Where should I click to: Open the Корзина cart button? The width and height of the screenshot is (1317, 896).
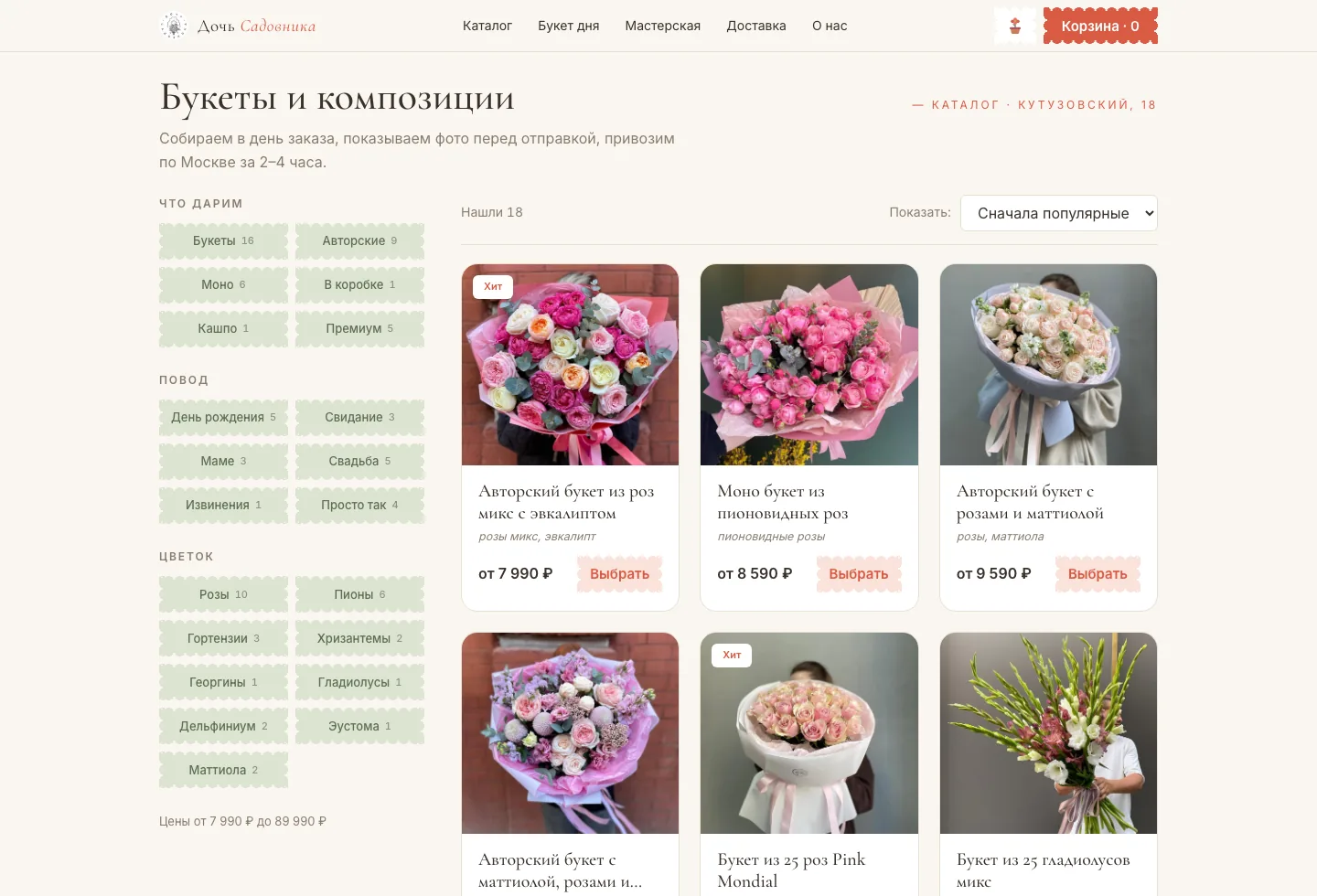pos(1100,26)
